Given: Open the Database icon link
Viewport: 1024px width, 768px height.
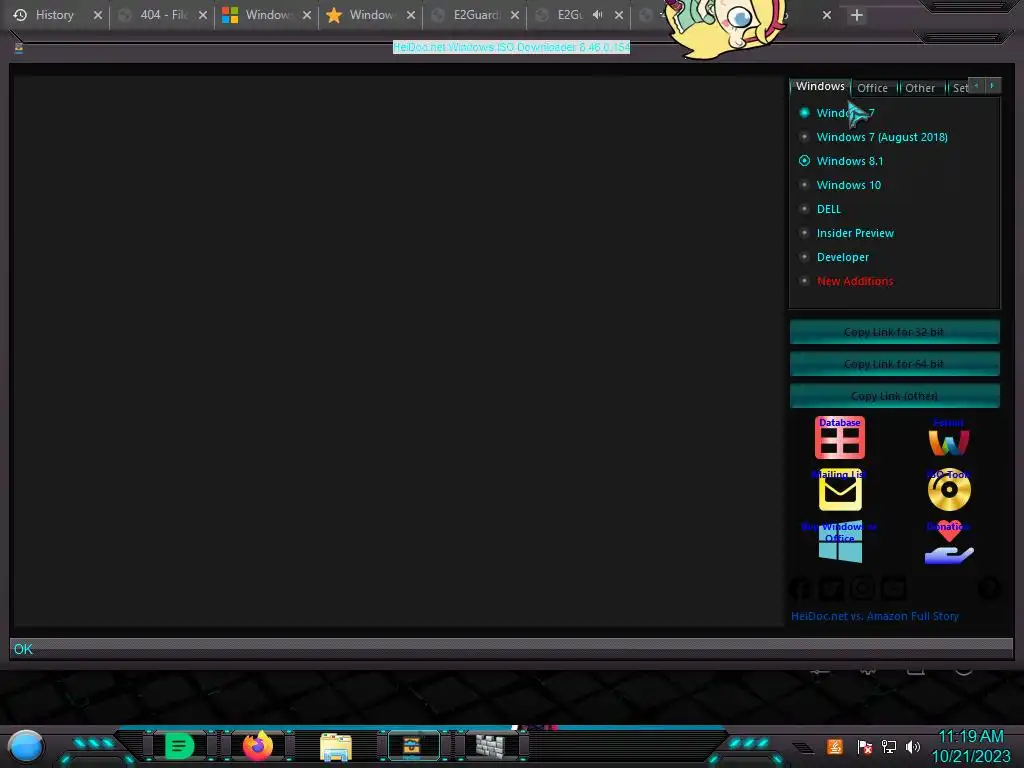Looking at the screenshot, I should [x=840, y=438].
